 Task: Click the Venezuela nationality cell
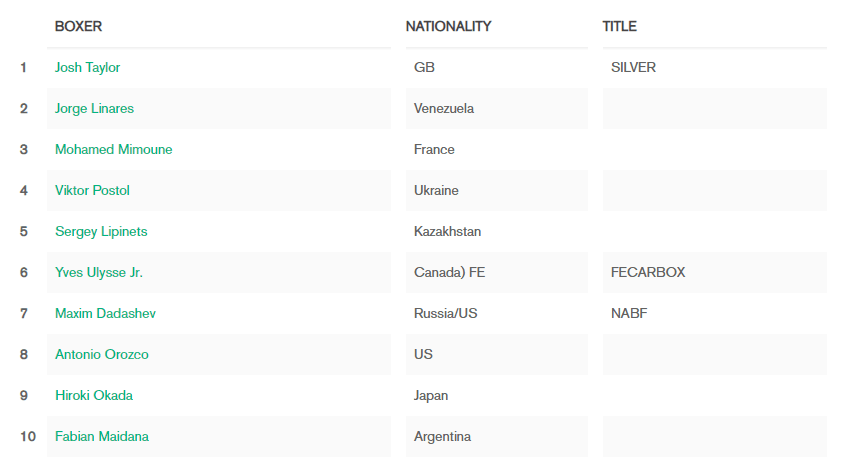click(x=497, y=108)
